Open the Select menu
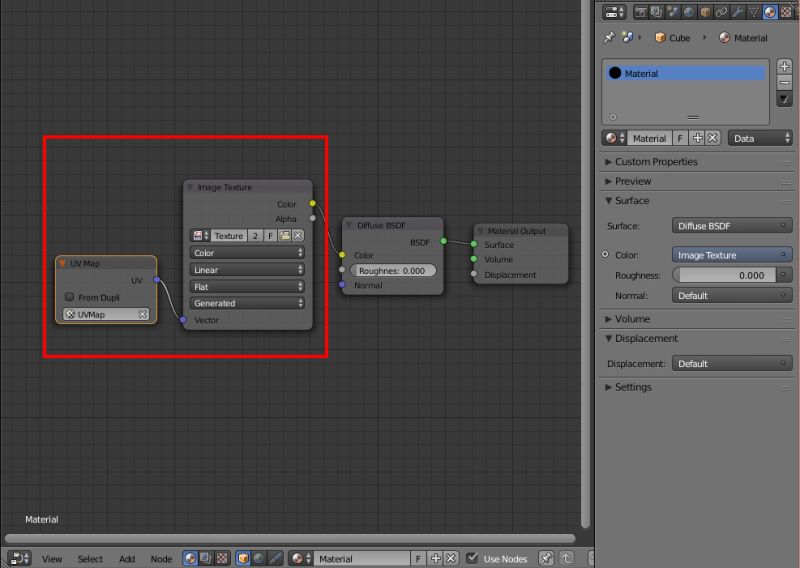 [90, 559]
